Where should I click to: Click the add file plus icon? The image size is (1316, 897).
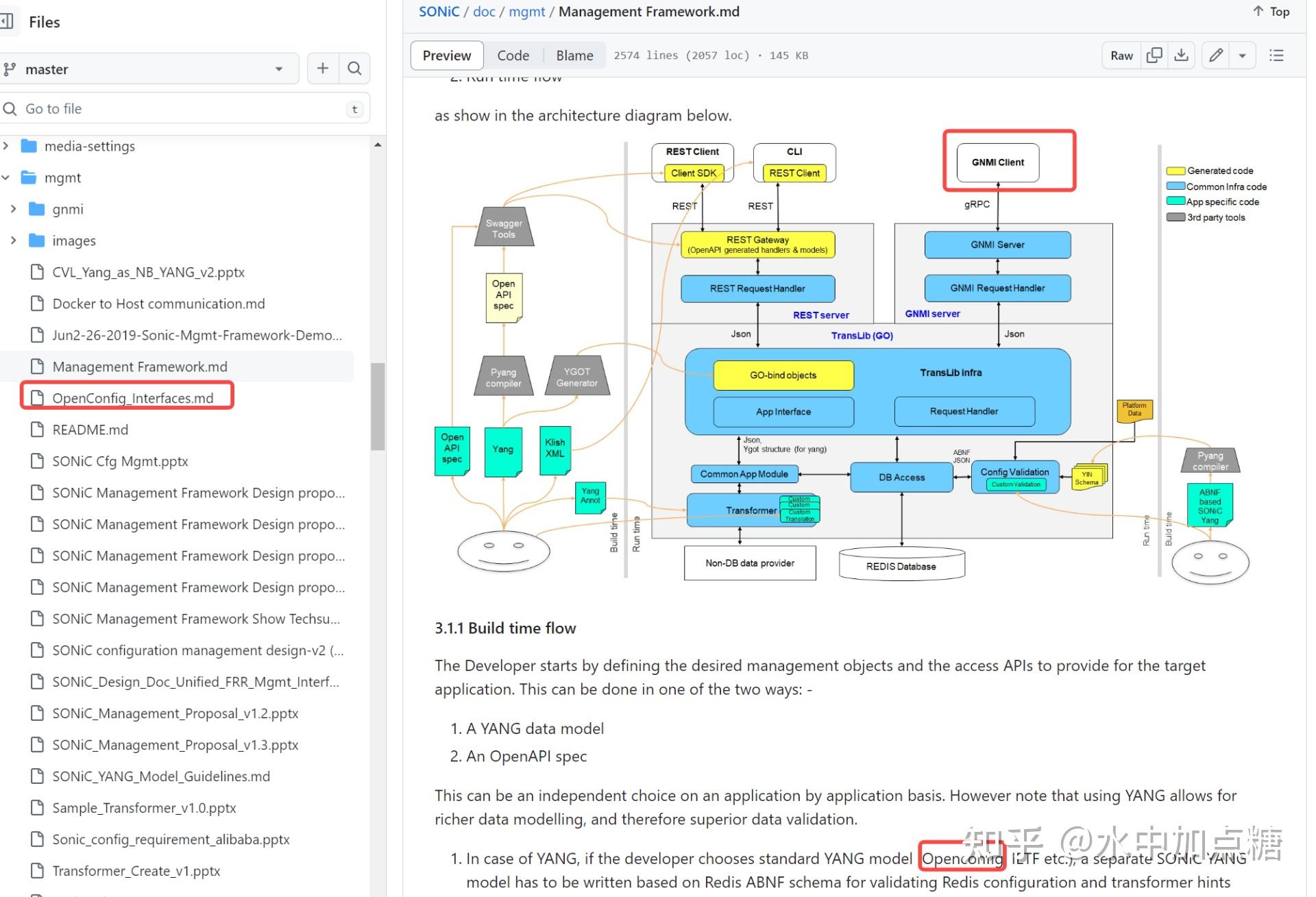(323, 69)
